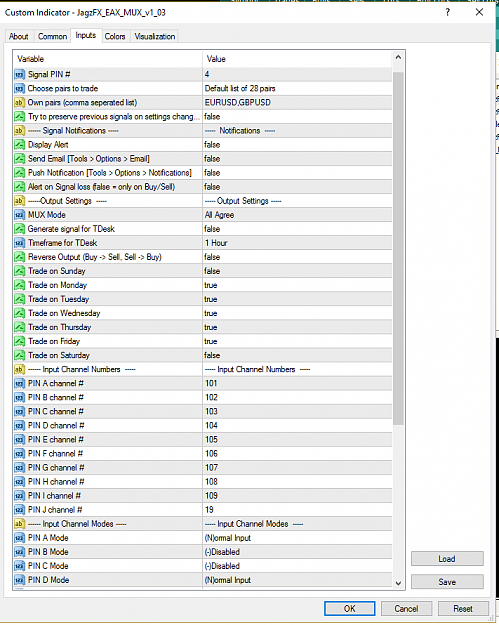The width and height of the screenshot is (499, 625).
Task: Click the icon beside PIN J channel #
Action: coord(20,510)
